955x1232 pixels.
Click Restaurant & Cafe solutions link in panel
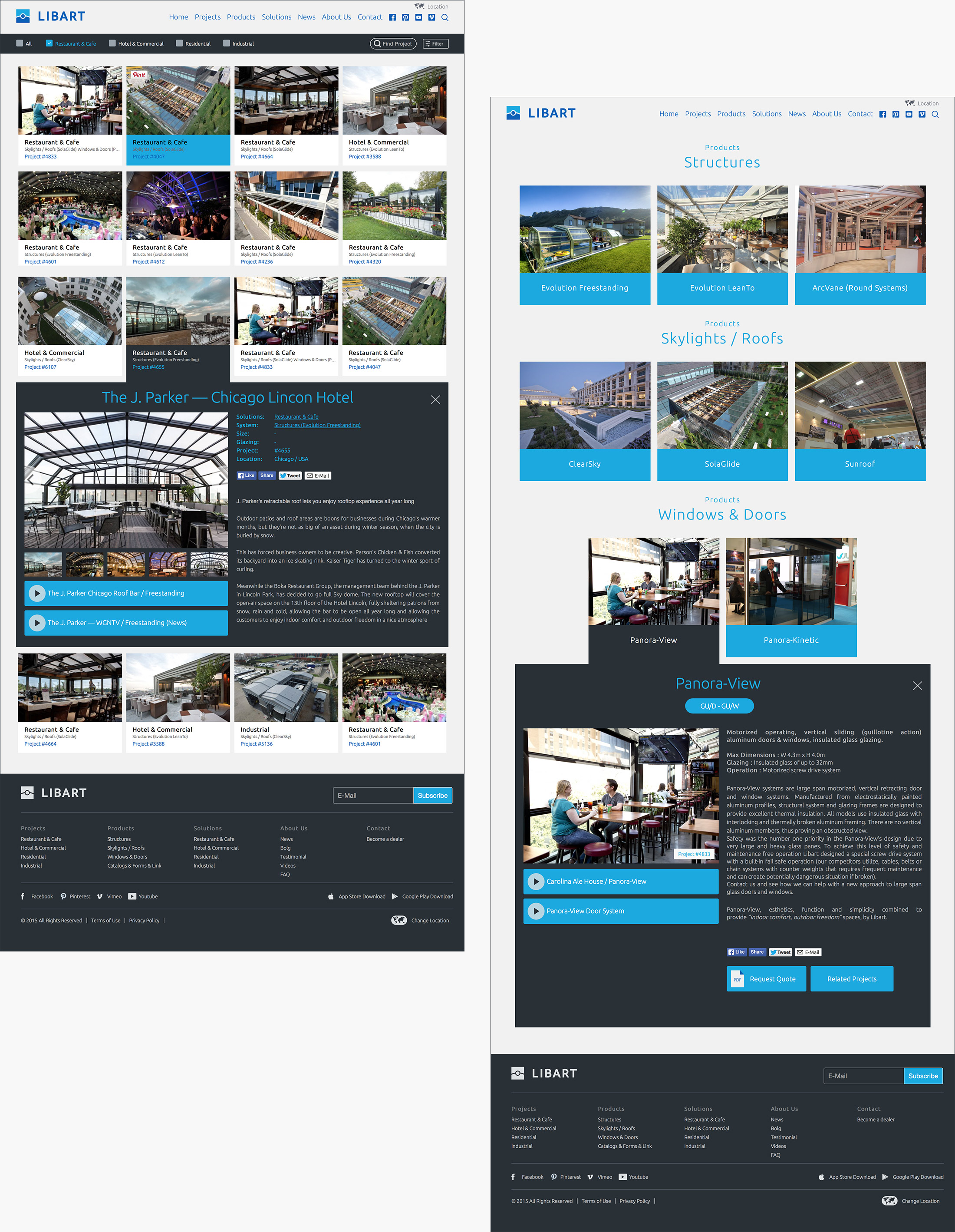296,417
